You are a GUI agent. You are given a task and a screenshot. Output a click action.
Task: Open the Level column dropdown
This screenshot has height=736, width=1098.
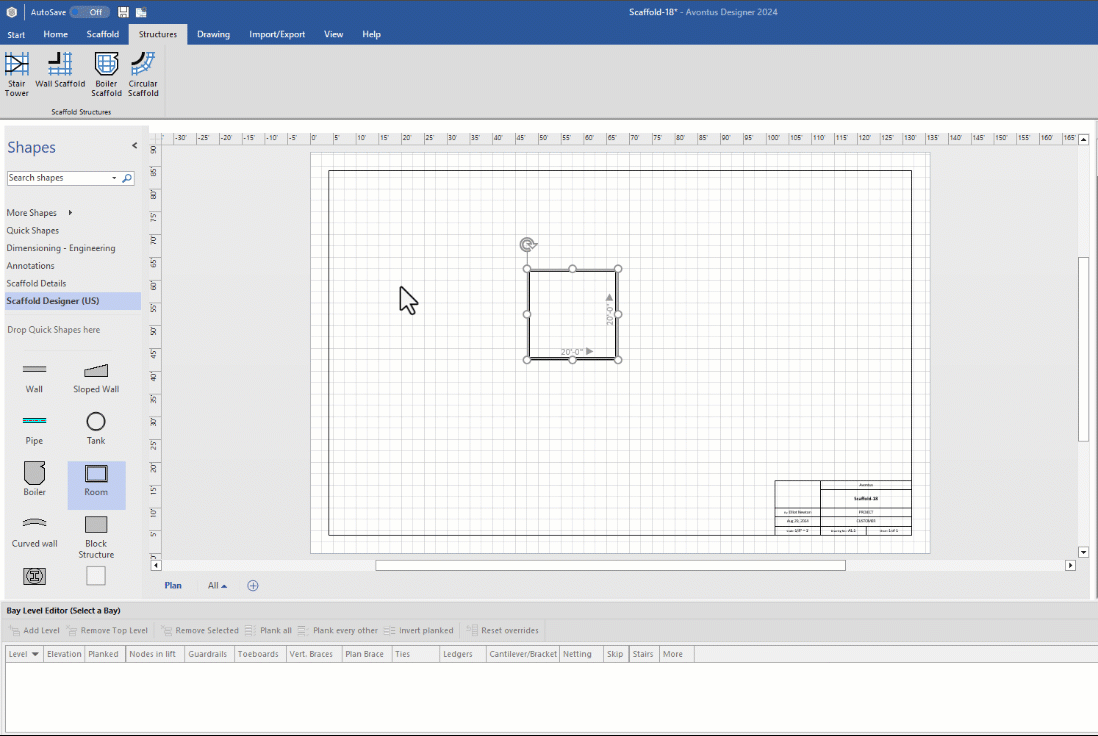coord(36,654)
